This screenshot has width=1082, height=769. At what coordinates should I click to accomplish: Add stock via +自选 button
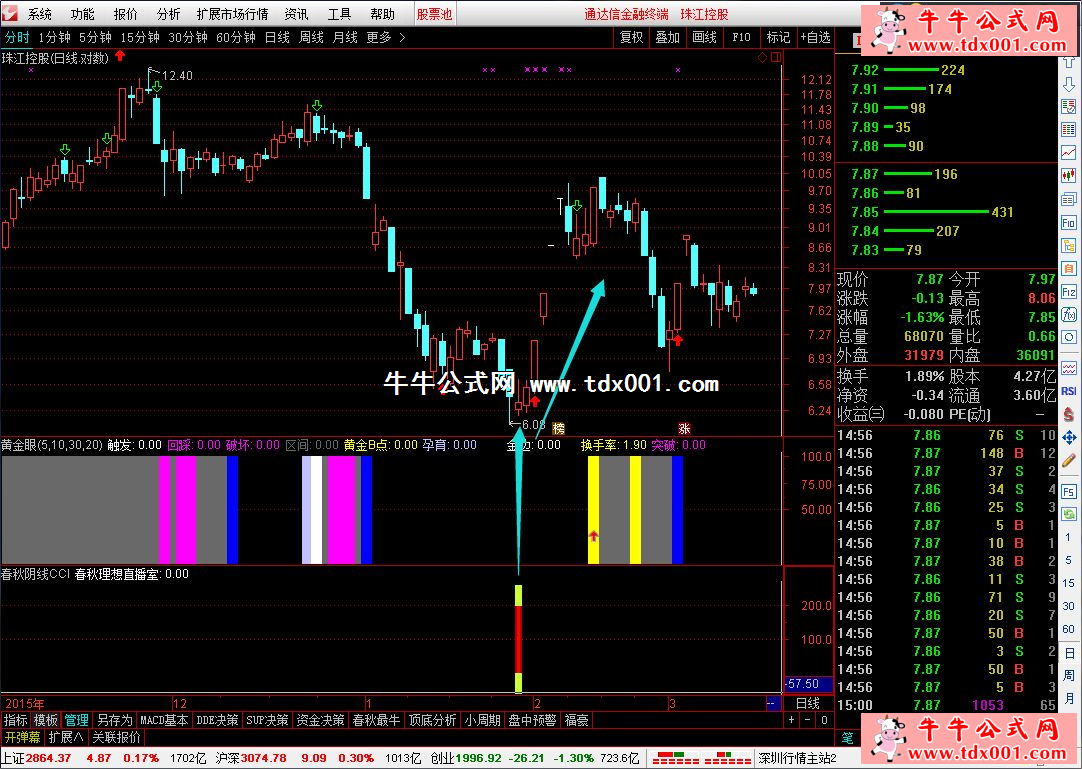pyautogui.click(x=816, y=37)
